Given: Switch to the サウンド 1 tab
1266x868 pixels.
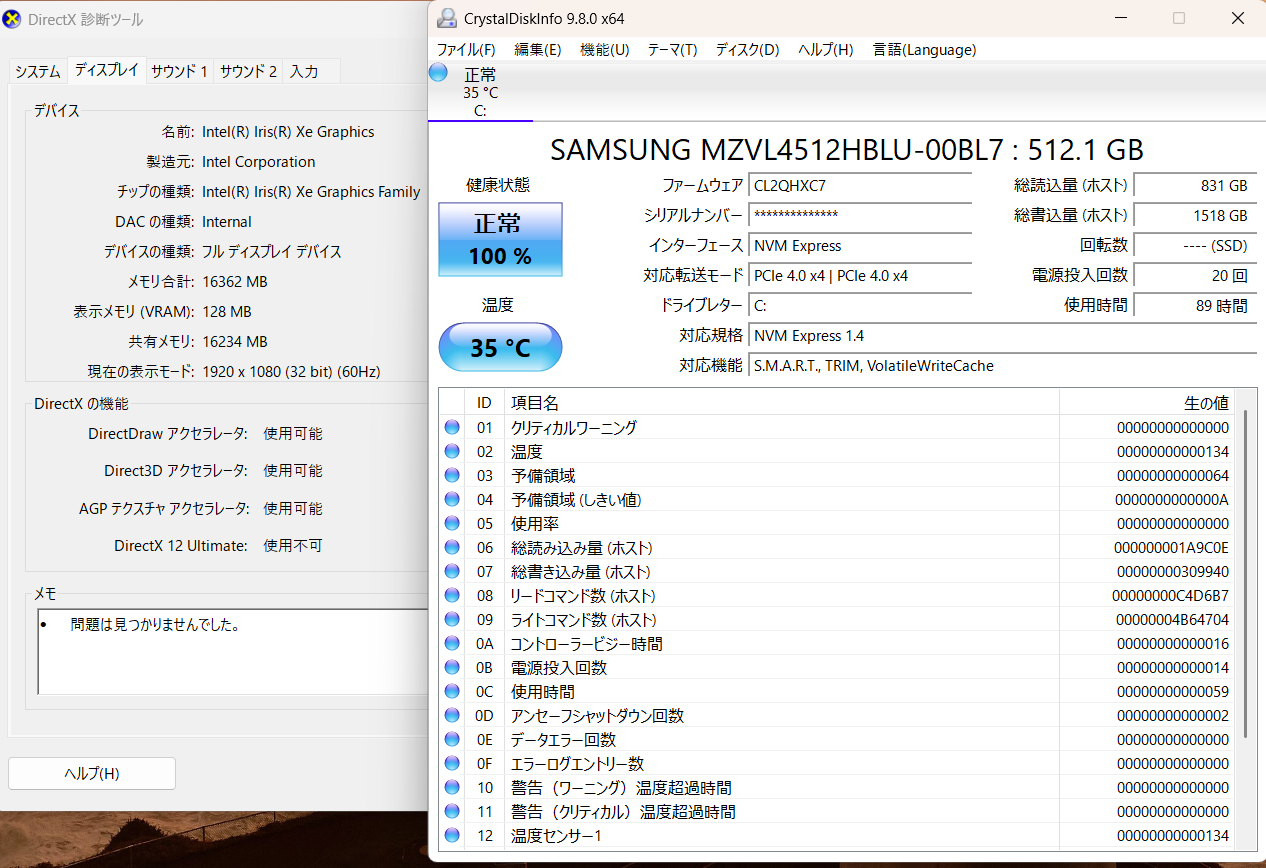Looking at the screenshot, I should [x=180, y=72].
